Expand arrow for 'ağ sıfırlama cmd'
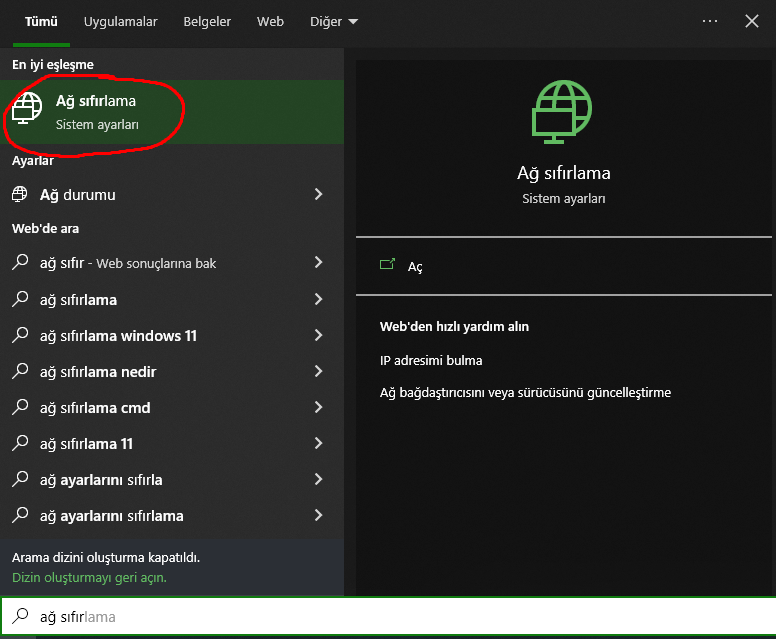 (x=319, y=407)
